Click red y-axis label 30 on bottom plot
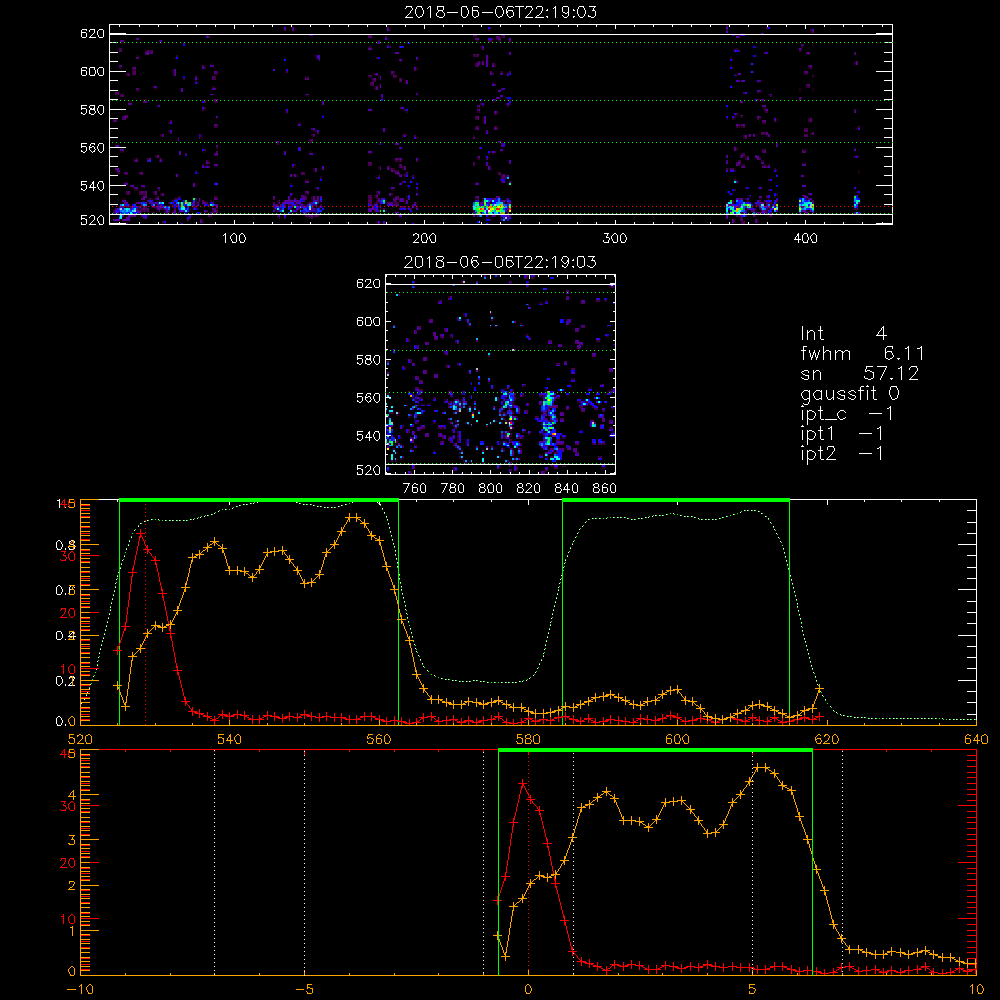This screenshot has width=1000, height=1000. tap(68, 806)
